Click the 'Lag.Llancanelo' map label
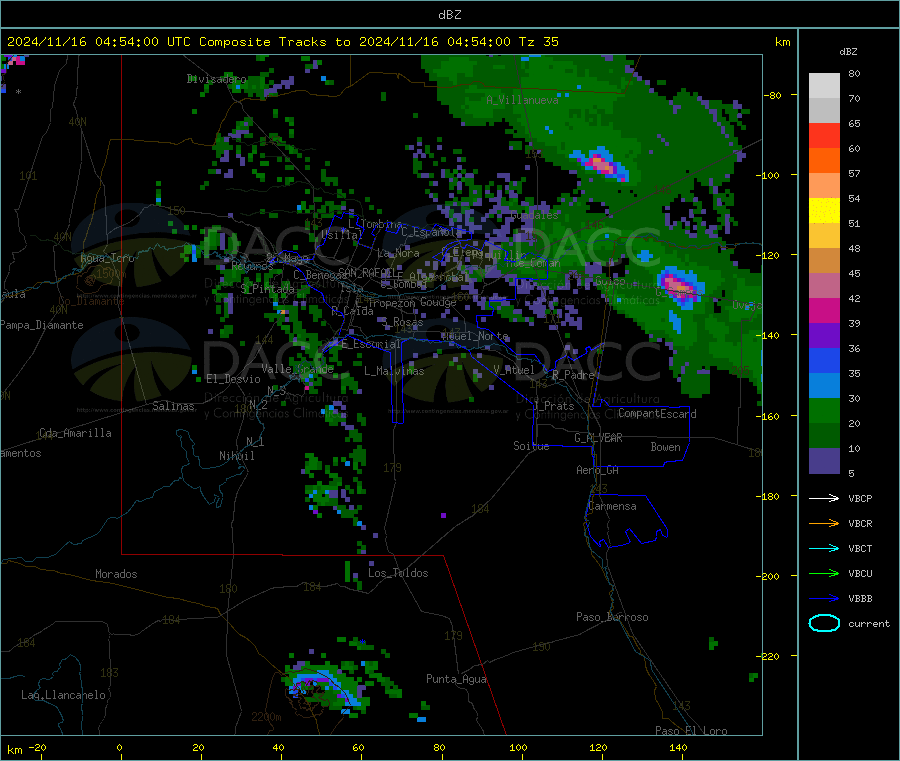This screenshot has height=761, width=900. [63, 695]
